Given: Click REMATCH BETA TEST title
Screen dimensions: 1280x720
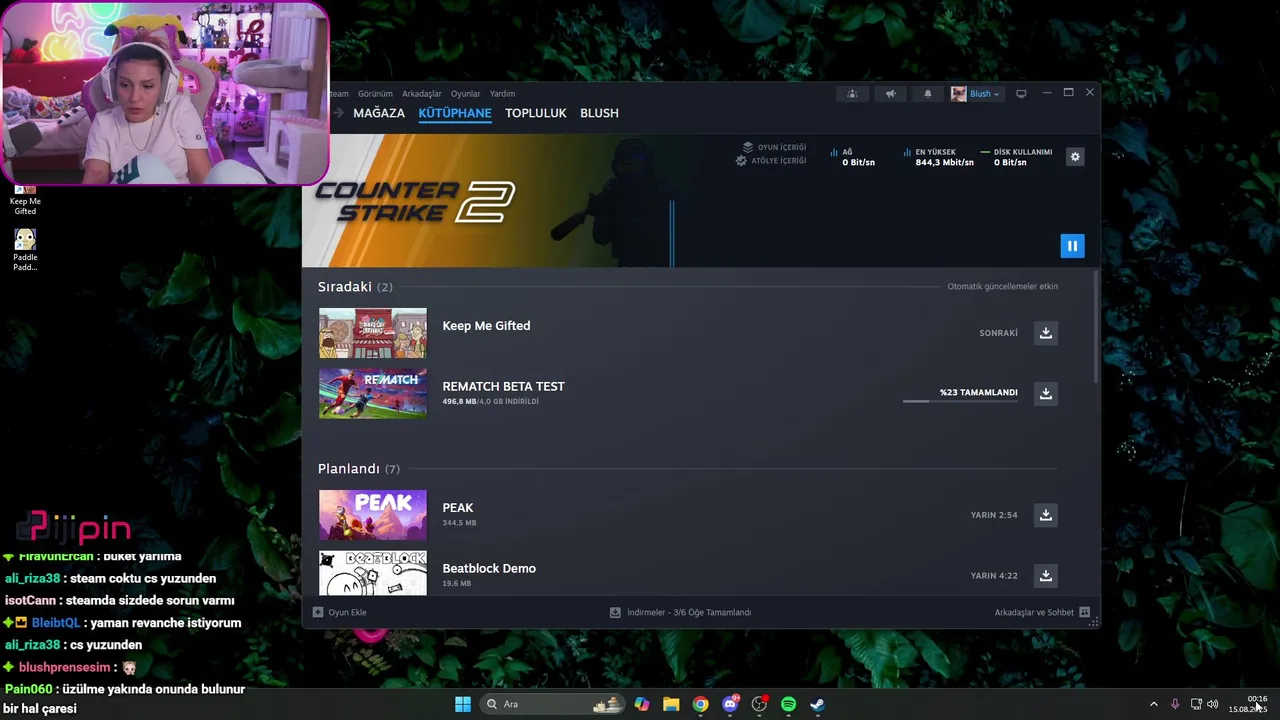Looking at the screenshot, I should [503, 386].
